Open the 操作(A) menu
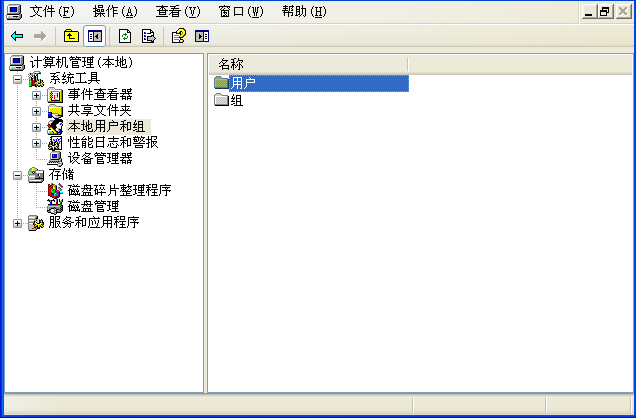 click(x=115, y=12)
